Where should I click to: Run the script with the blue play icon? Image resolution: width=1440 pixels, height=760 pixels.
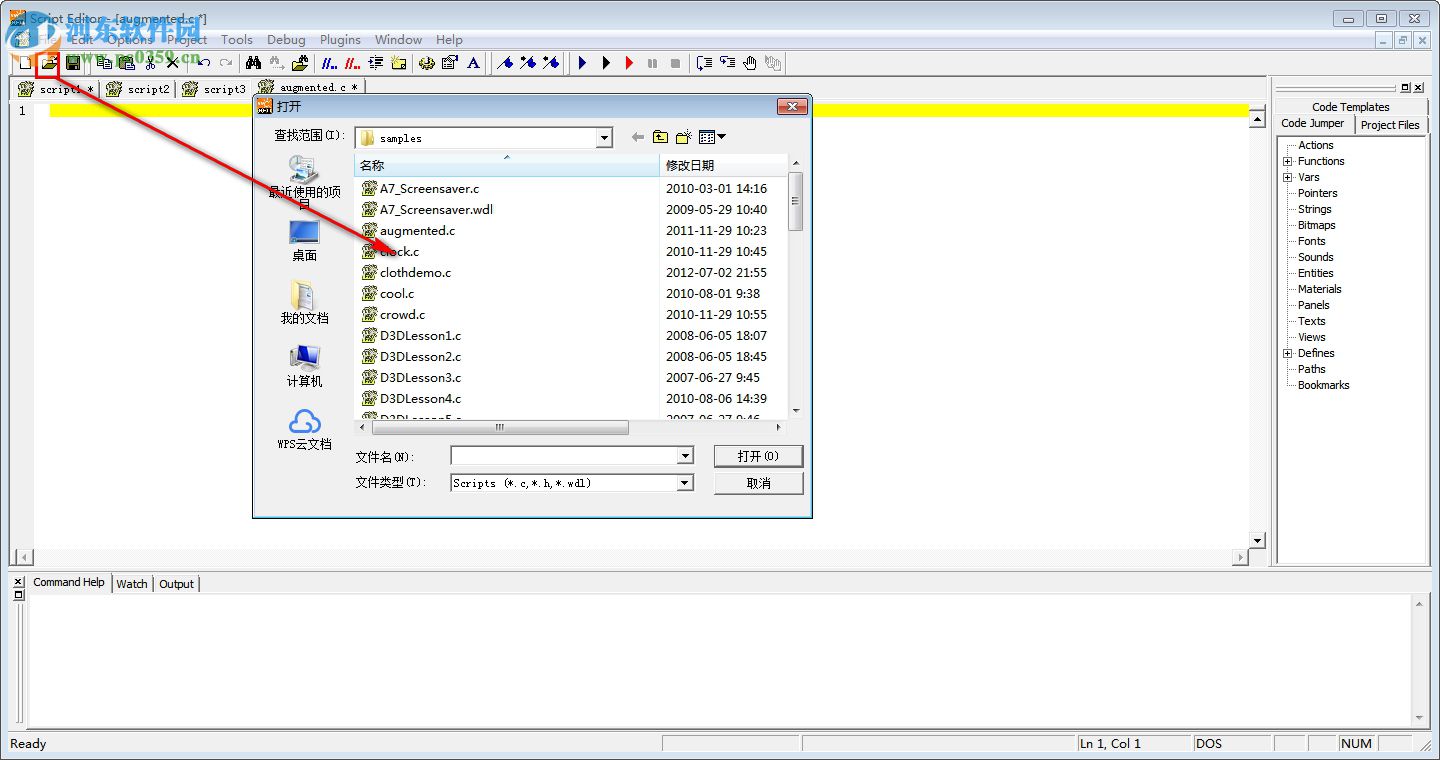coord(583,63)
